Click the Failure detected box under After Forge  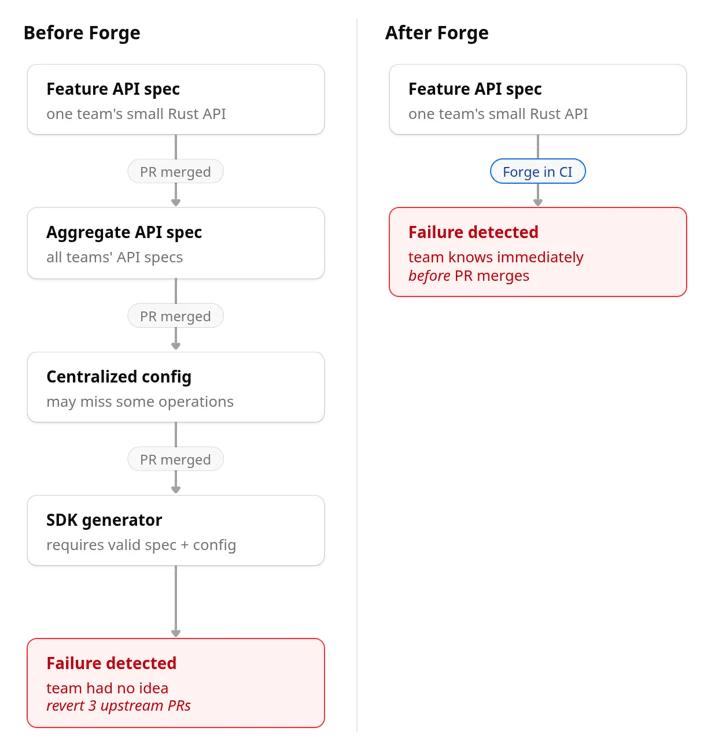[538, 252]
